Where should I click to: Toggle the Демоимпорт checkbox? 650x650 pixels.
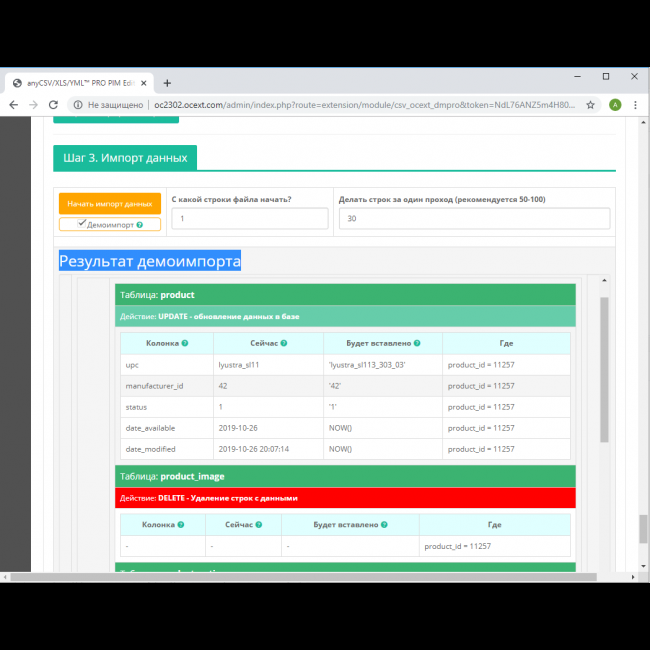81,225
